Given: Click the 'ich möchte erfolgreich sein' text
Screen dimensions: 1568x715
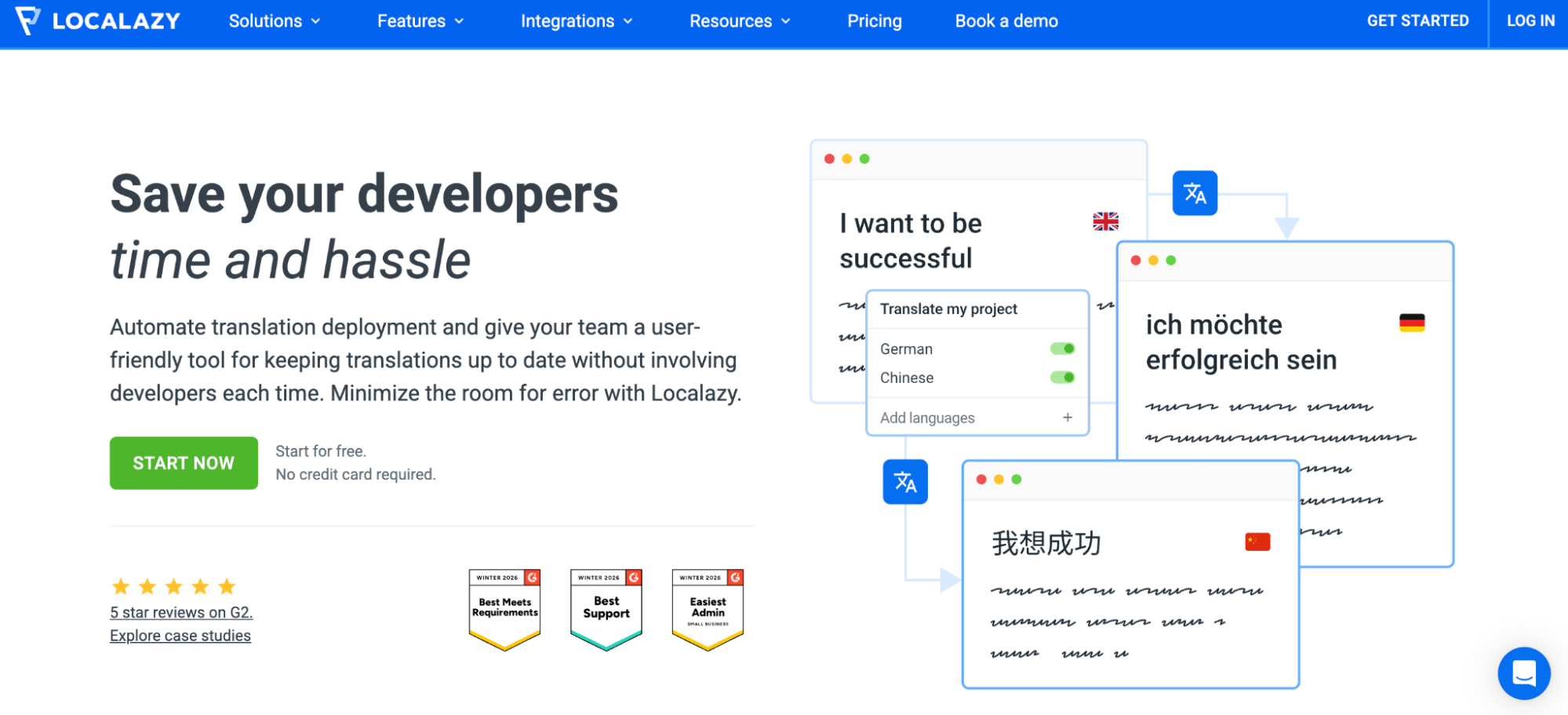Looking at the screenshot, I should (x=1241, y=342).
